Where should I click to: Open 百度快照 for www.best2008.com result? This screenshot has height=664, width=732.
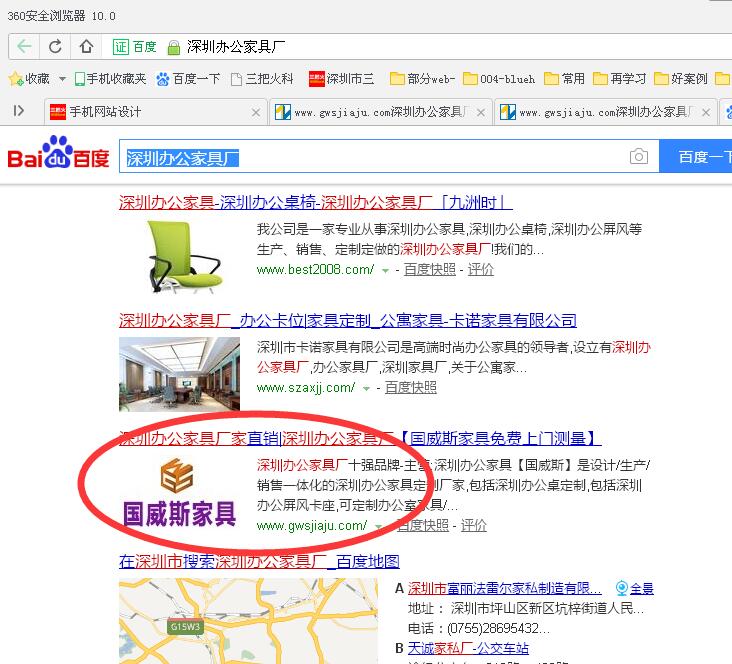point(429,269)
